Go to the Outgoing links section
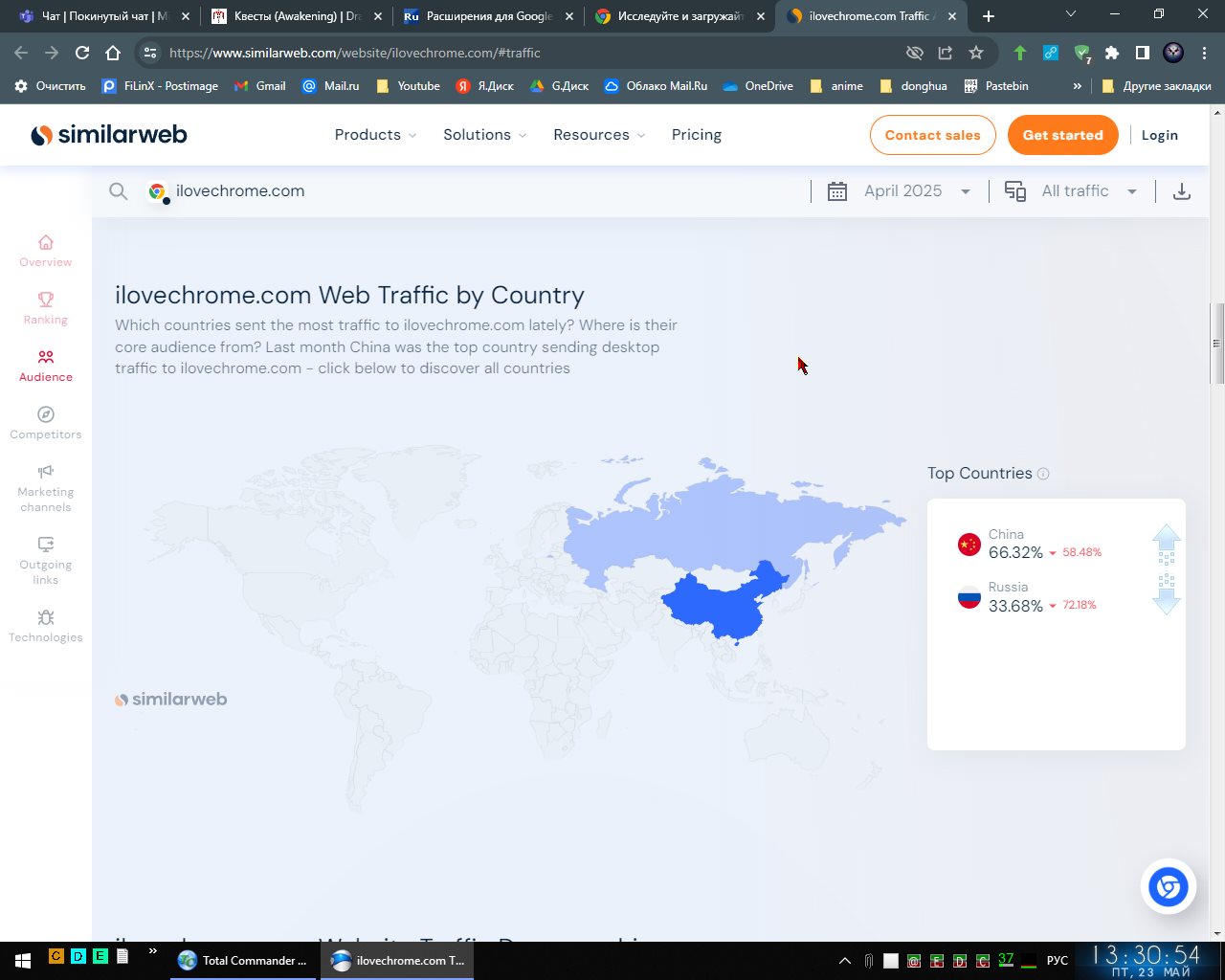 (x=45, y=561)
